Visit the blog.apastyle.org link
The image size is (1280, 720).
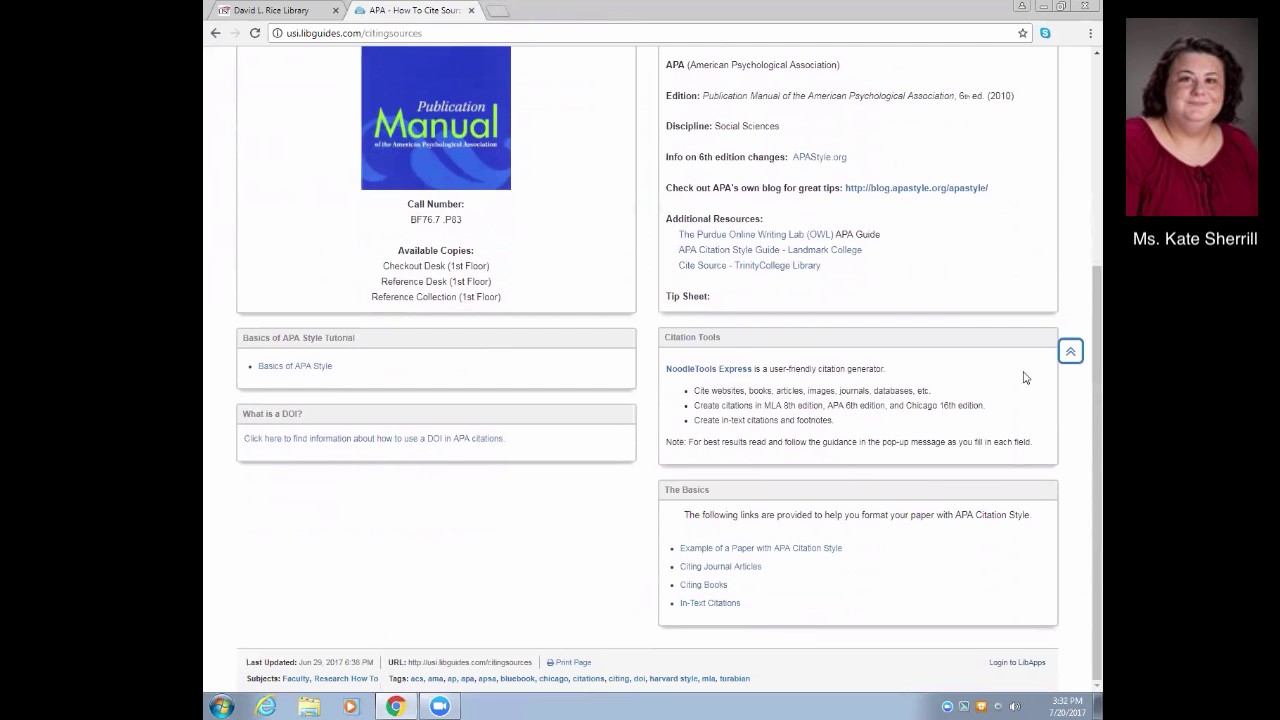coord(916,188)
